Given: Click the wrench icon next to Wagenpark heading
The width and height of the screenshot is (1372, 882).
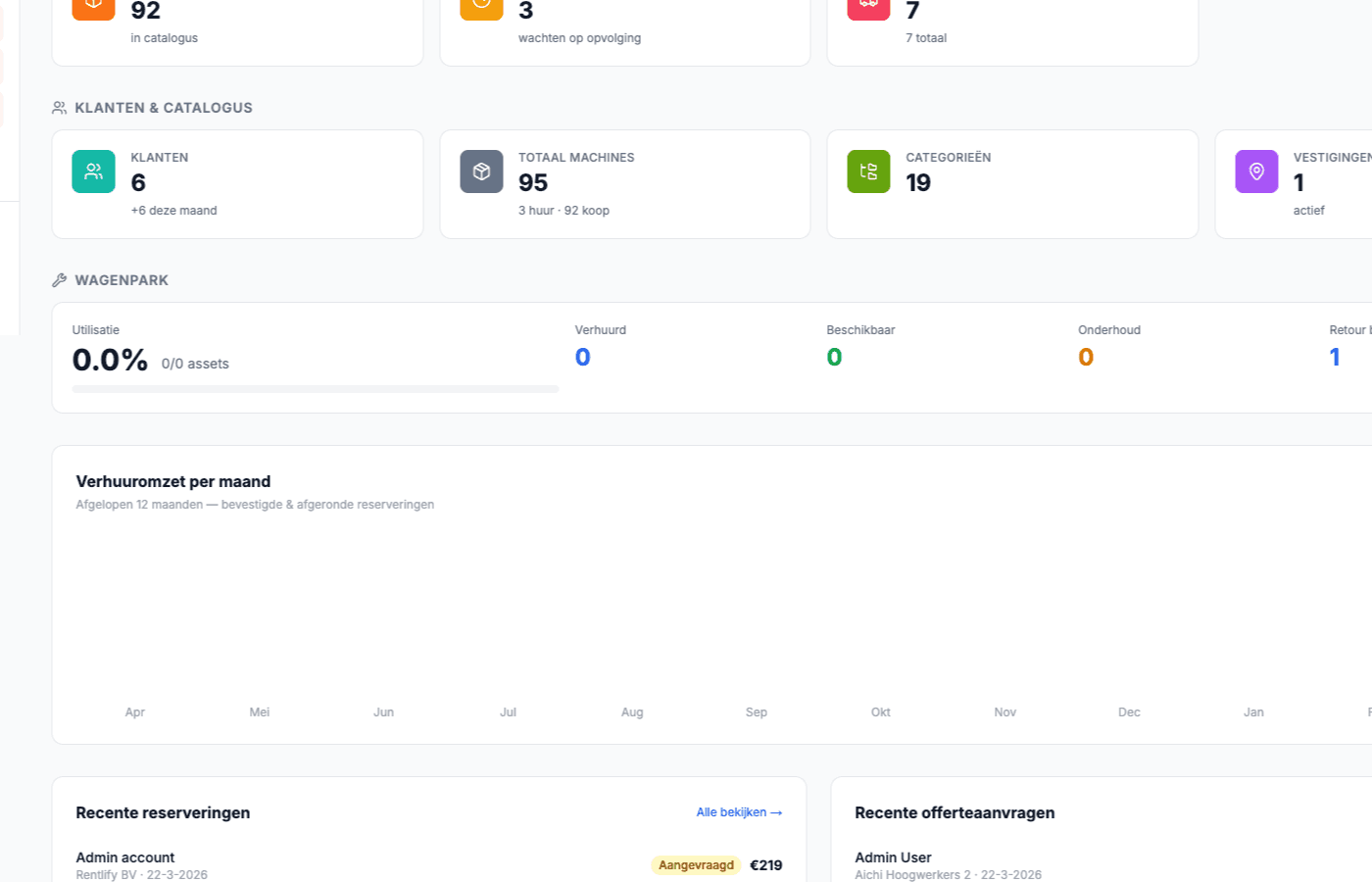Looking at the screenshot, I should 58,279.
